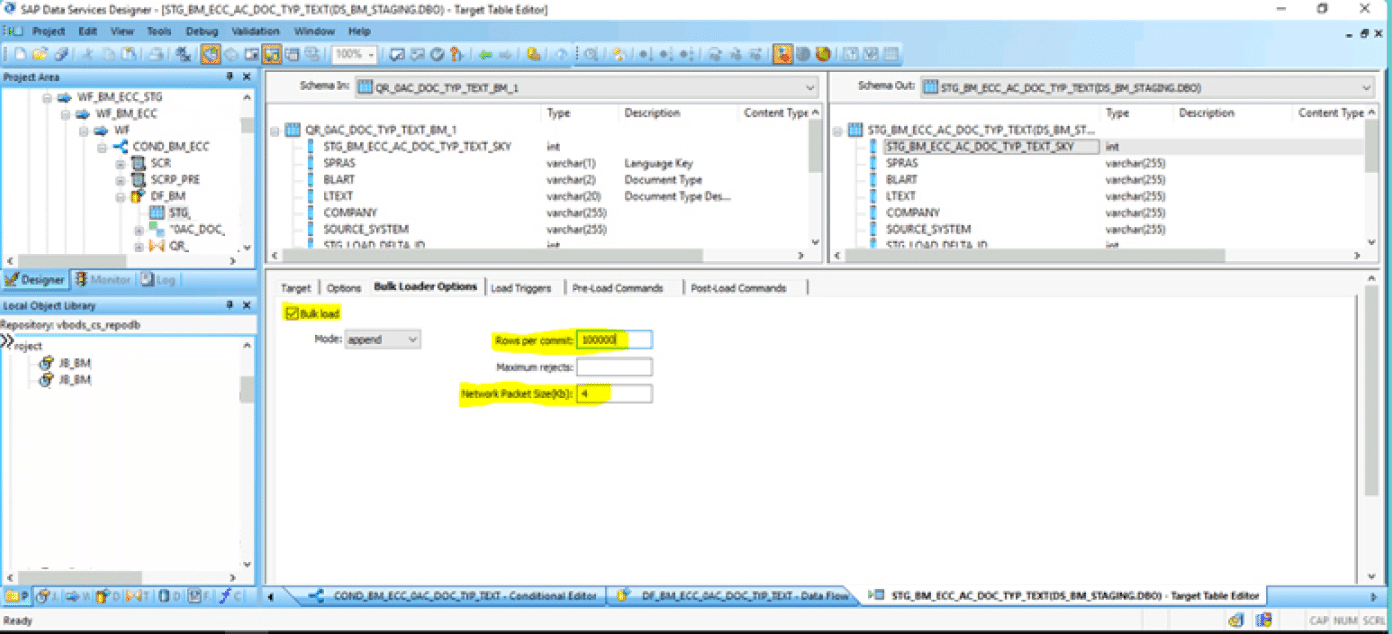The image size is (1392, 634).
Task: Open the Validation menu
Action: click(255, 31)
